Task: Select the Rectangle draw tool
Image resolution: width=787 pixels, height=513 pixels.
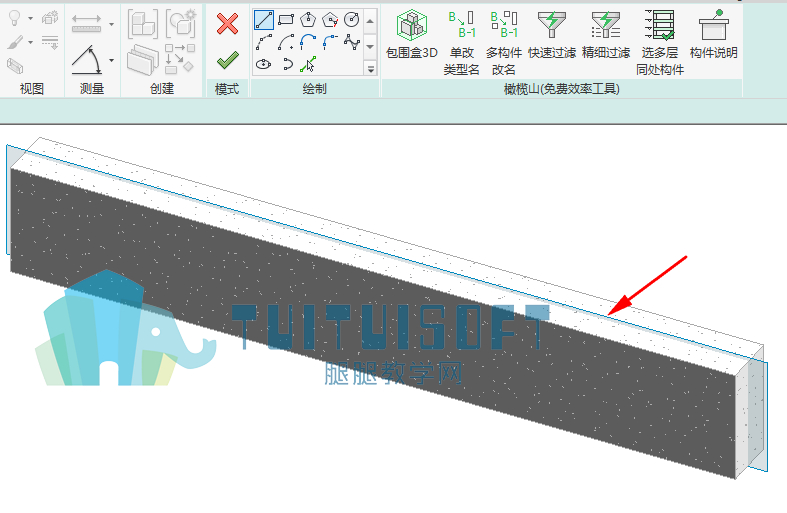Action: pyautogui.click(x=286, y=20)
